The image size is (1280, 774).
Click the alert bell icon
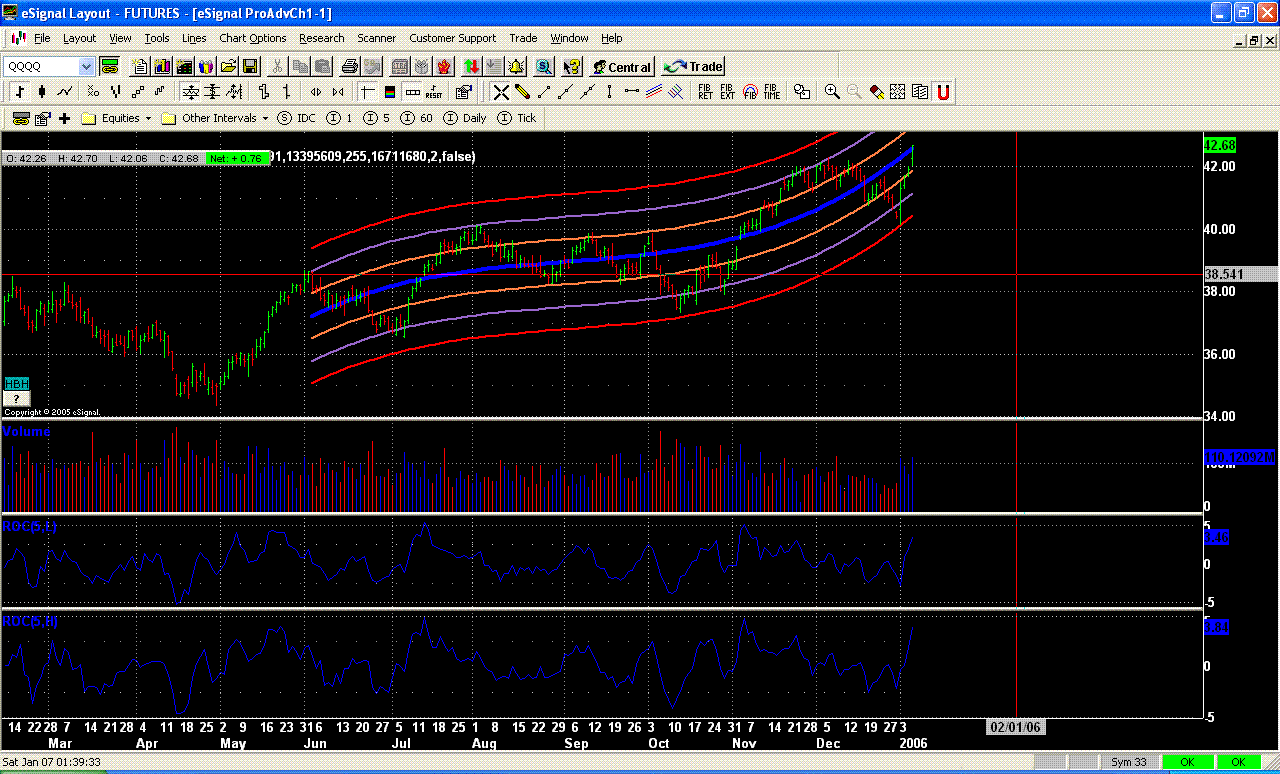point(516,67)
